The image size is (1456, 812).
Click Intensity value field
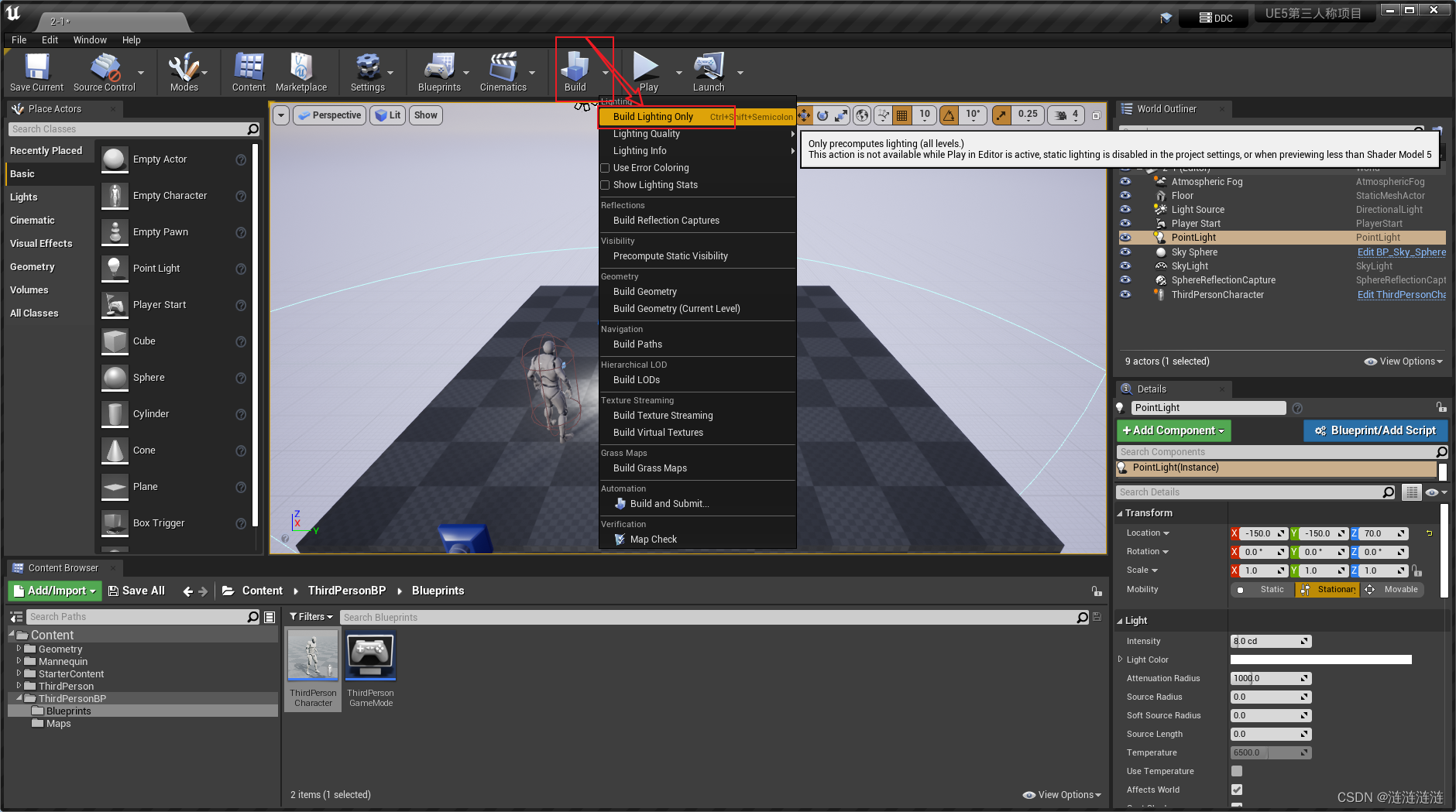pyautogui.click(x=1270, y=641)
